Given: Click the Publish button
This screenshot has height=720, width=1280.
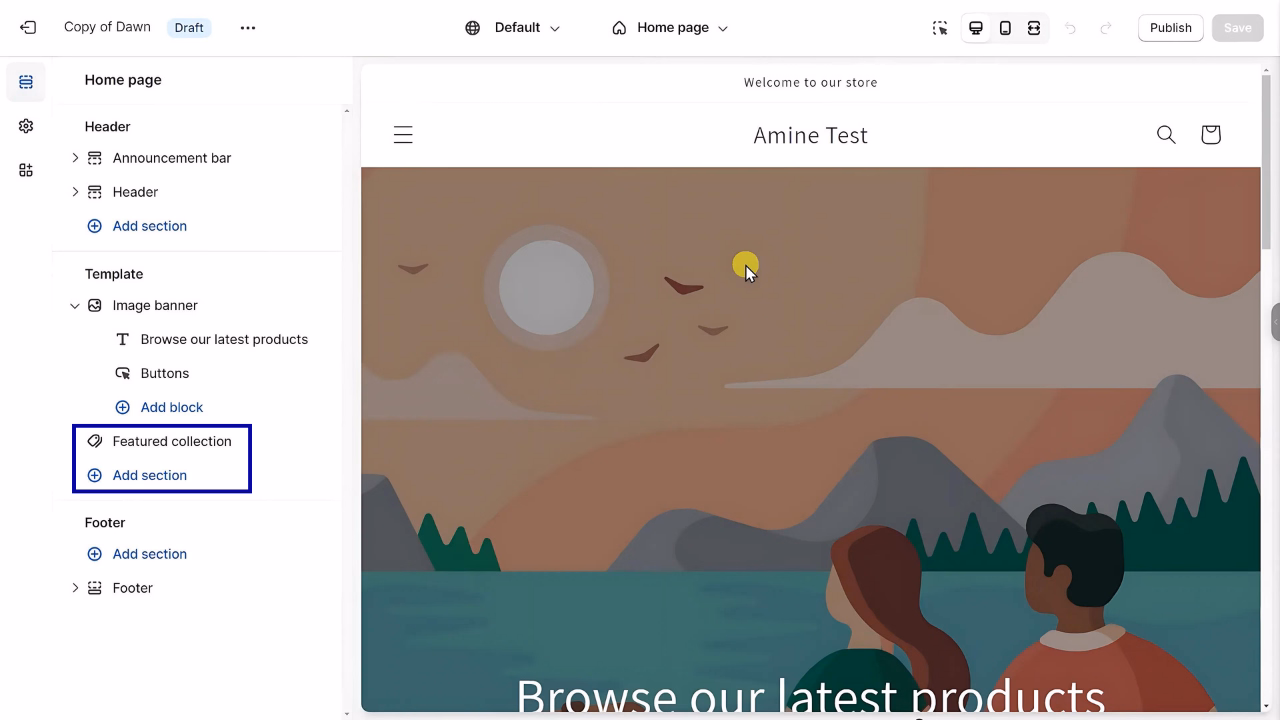Looking at the screenshot, I should click(1170, 28).
